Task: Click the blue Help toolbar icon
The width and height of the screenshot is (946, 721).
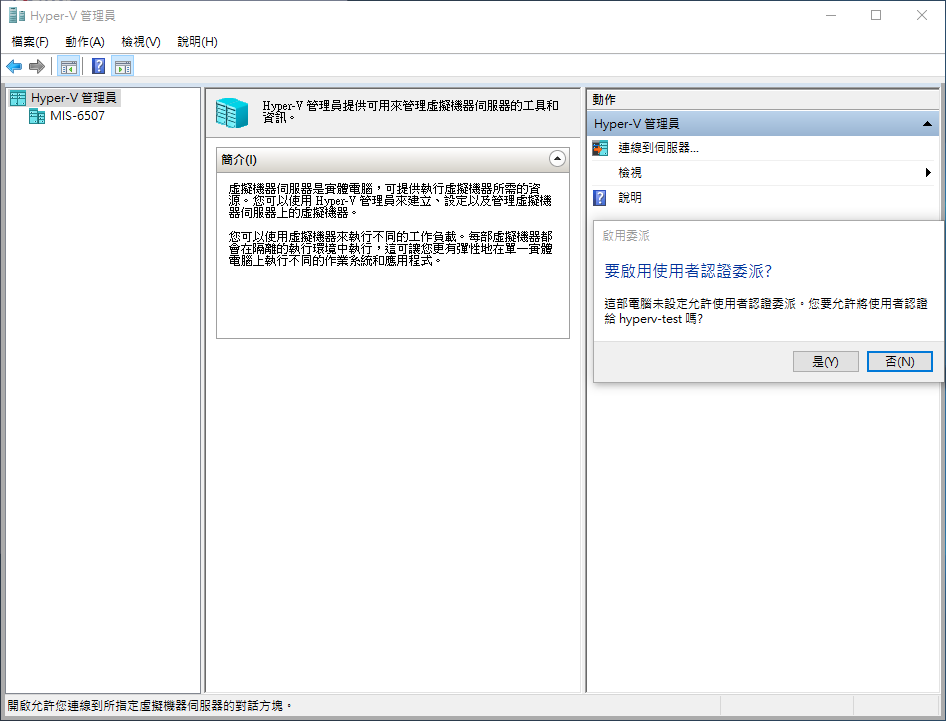Action: [98, 66]
